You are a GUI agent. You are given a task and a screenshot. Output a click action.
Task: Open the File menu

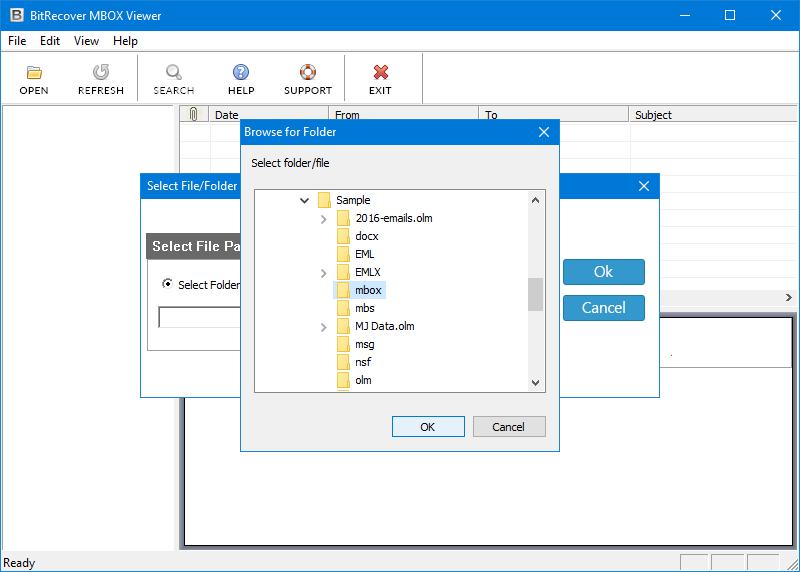tap(17, 41)
